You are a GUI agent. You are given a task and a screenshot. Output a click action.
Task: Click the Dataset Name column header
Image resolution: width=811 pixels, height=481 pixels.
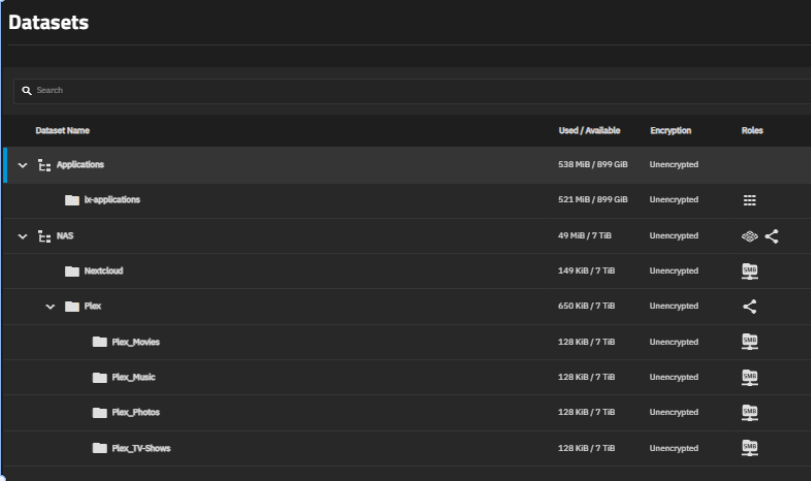coord(63,131)
